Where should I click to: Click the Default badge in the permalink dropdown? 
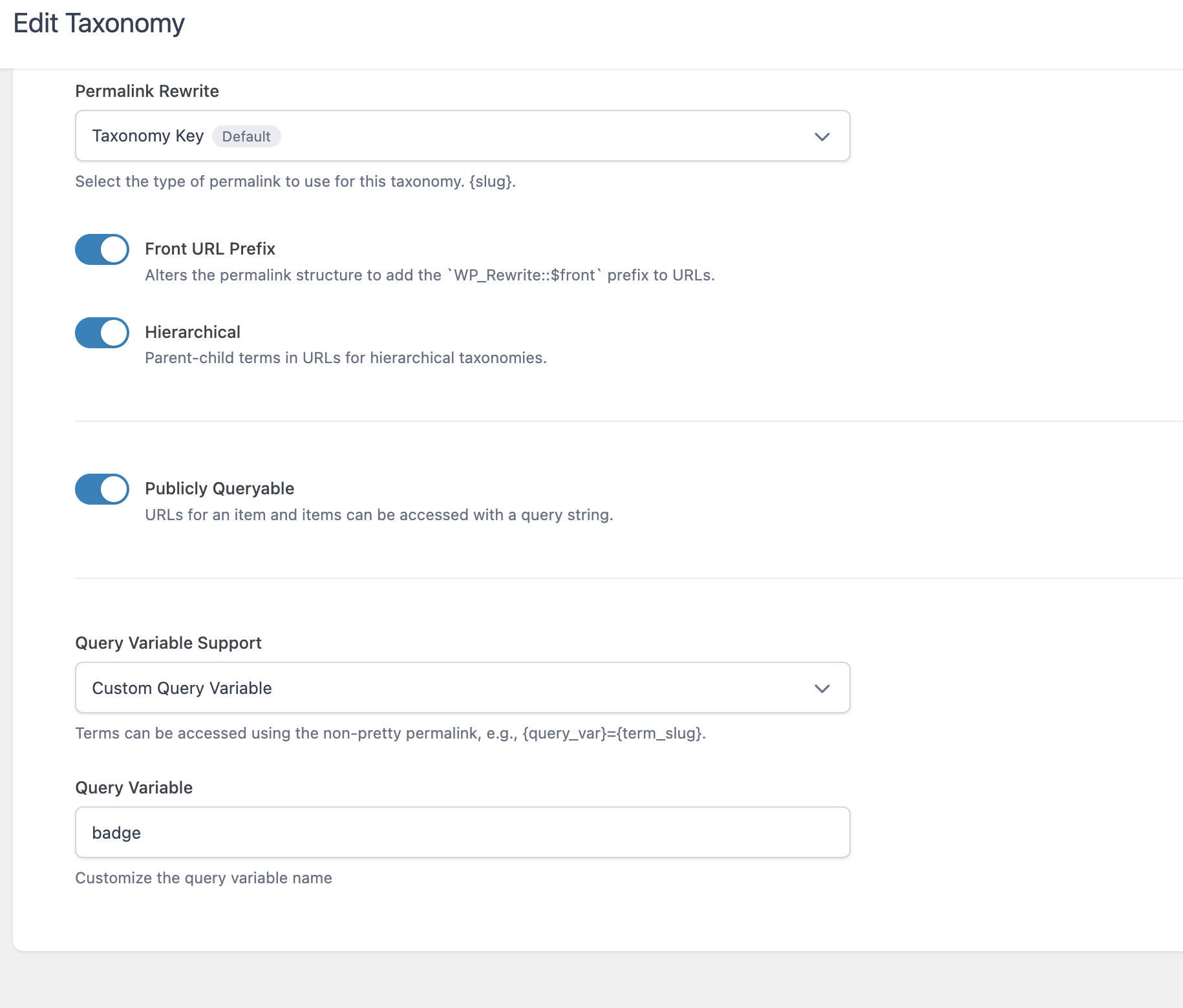tap(246, 136)
